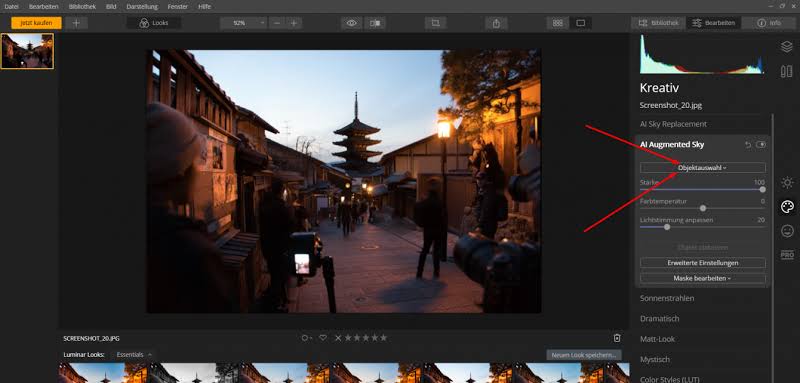The width and height of the screenshot is (800, 383).
Task: Toggle the AI Augmented Sky switch
Action: [761, 145]
